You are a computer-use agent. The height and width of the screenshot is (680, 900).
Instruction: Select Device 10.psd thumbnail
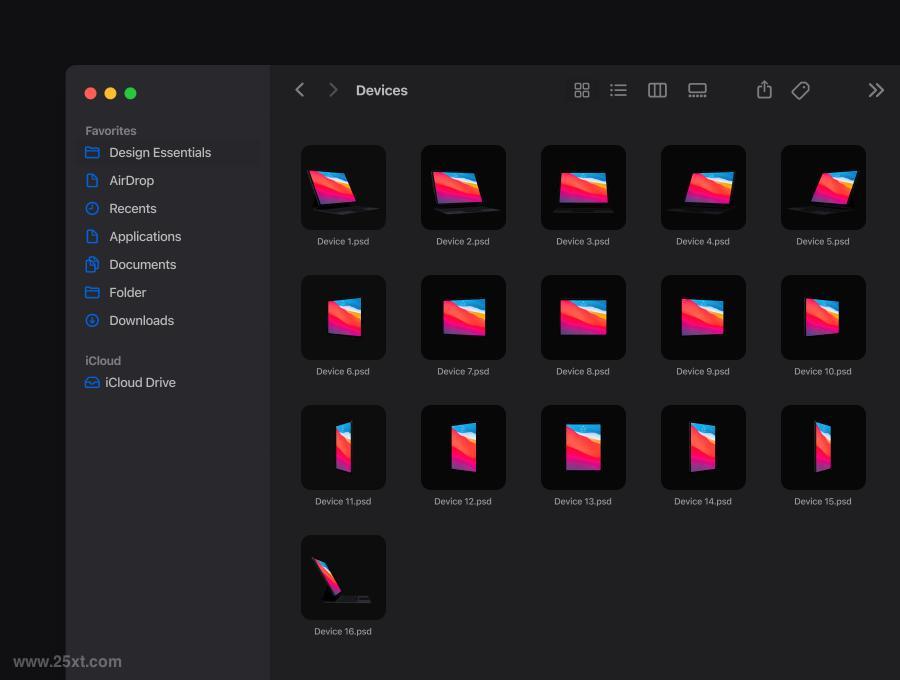[x=823, y=317]
